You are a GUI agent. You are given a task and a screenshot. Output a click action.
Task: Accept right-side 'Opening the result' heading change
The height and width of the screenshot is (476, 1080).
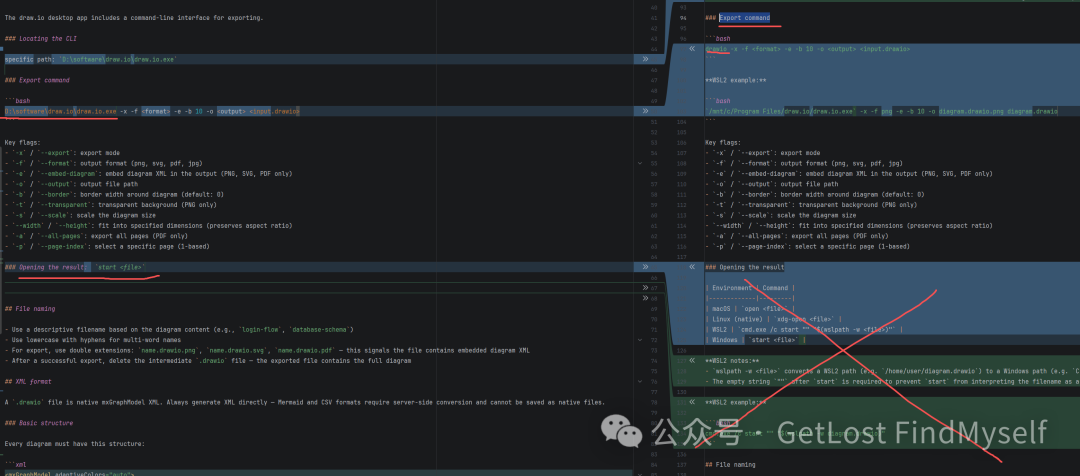coord(692,267)
